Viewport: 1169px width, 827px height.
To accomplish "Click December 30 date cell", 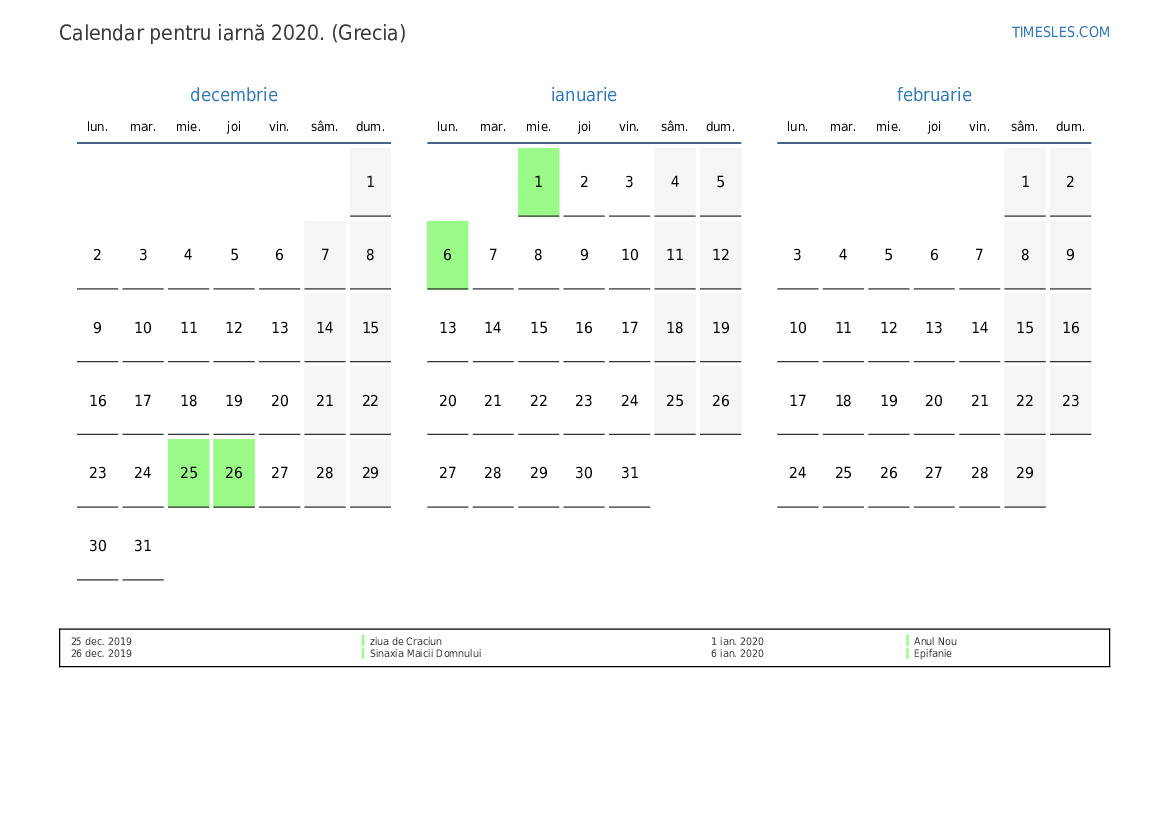I will click(98, 546).
